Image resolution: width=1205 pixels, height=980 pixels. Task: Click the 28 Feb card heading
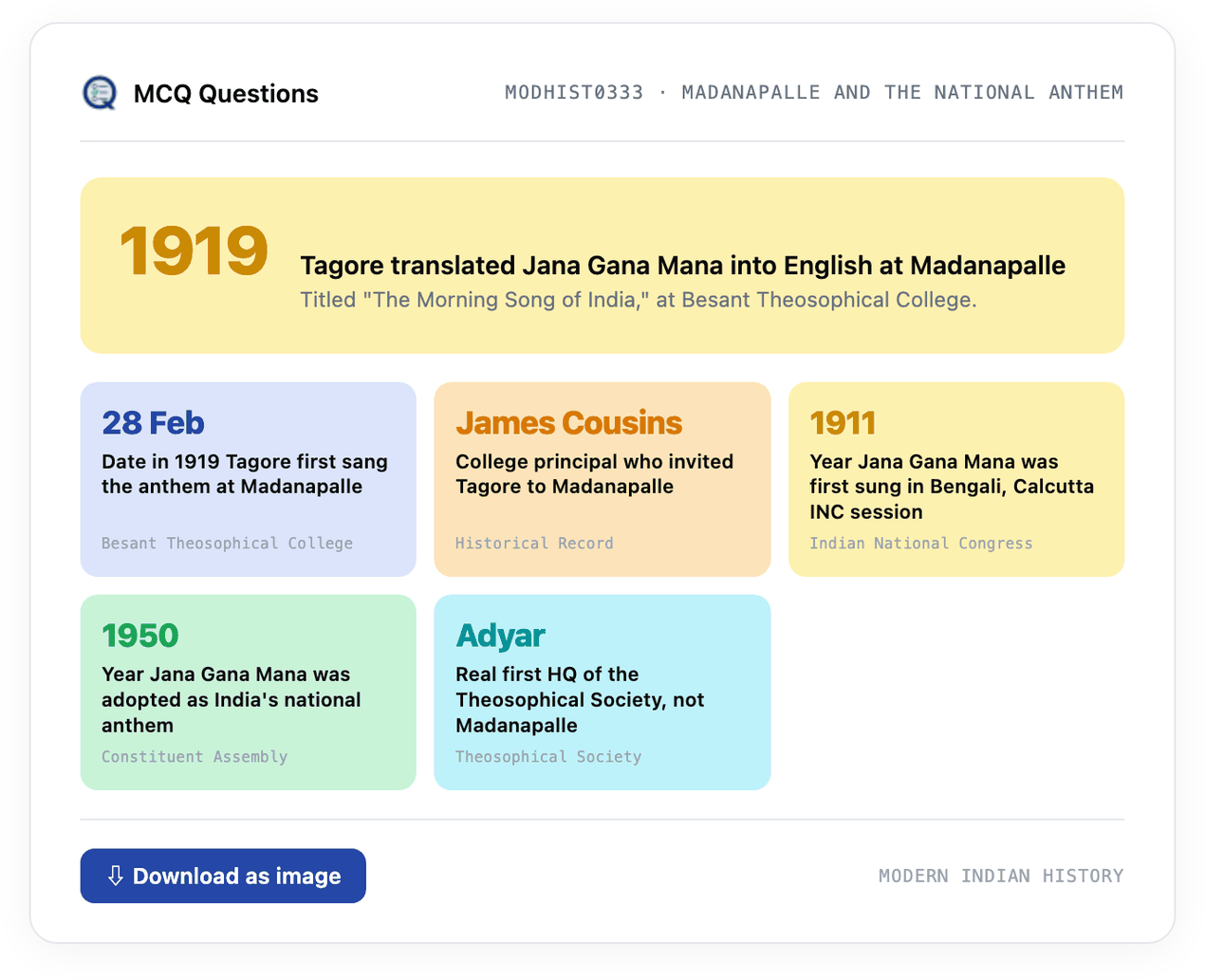(x=154, y=422)
